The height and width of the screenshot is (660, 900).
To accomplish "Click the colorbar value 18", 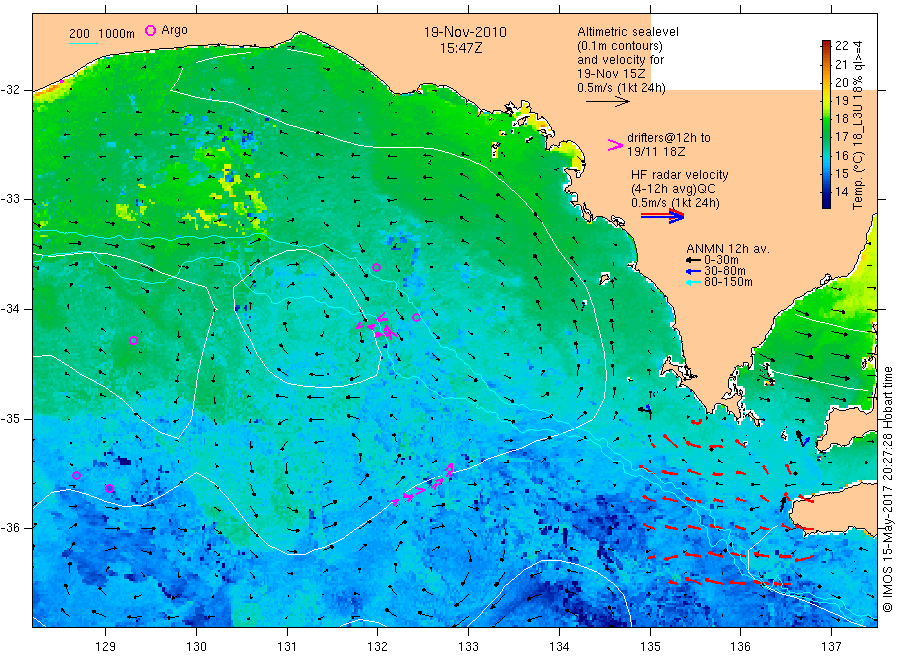I will click(841, 119).
